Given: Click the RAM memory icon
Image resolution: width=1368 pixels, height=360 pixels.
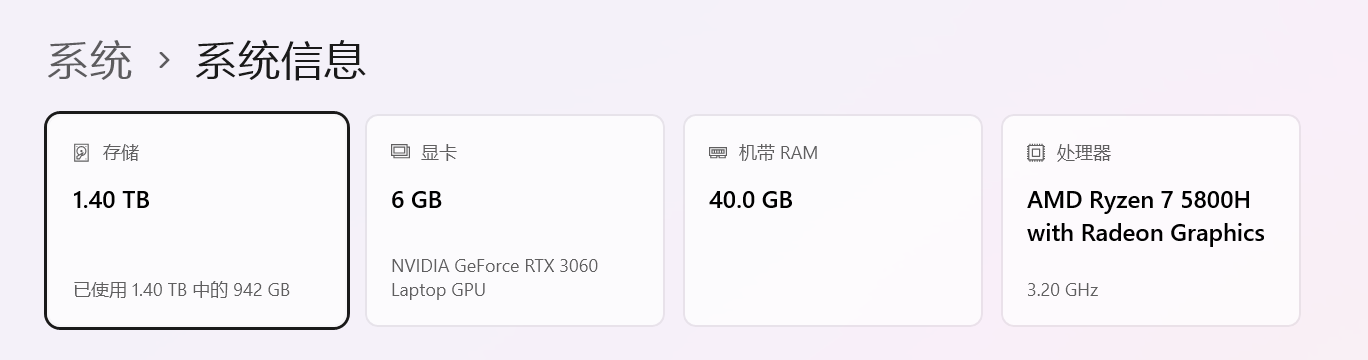Looking at the screenshot, I should pyautogui.click(x=718, y=153).
